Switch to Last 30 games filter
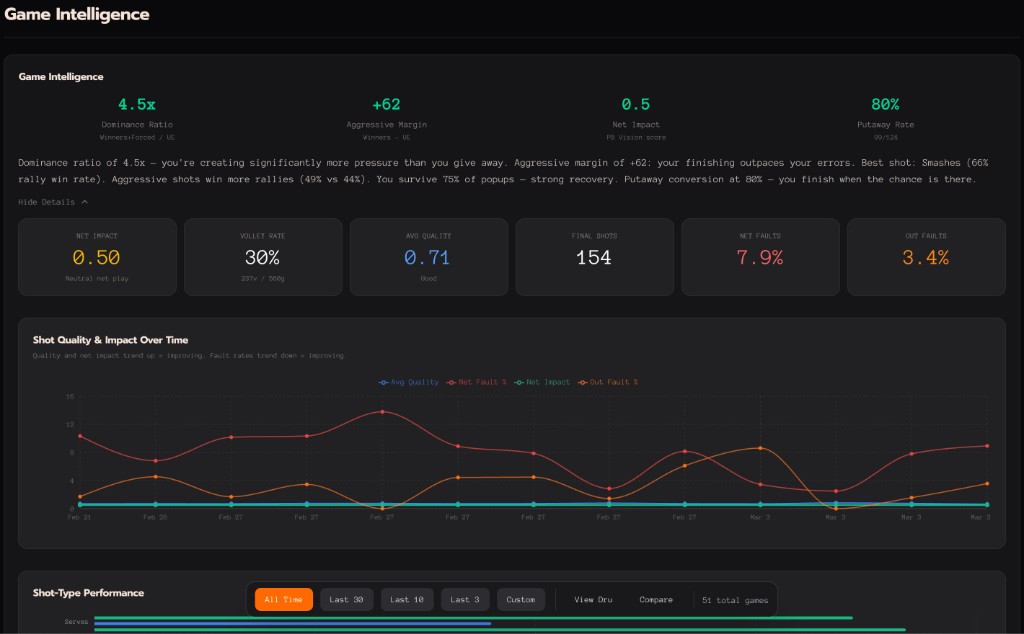The width and height of the screenshot is (1024, 634). [346, 599]
